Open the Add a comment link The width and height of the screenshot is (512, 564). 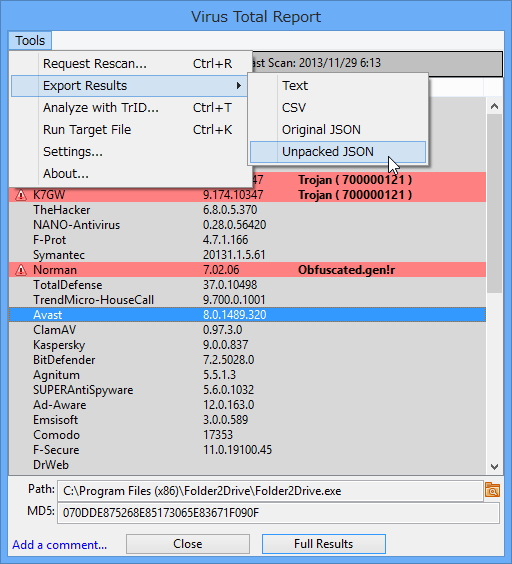59,545
